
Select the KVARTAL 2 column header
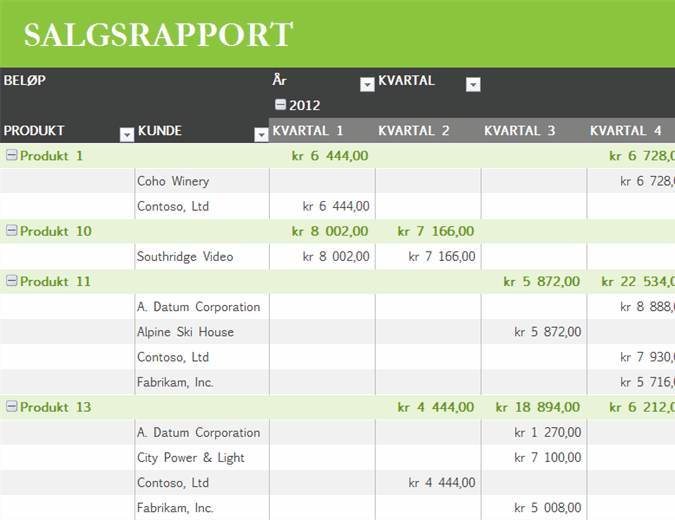pyautogui.click(x=414, y=131)
